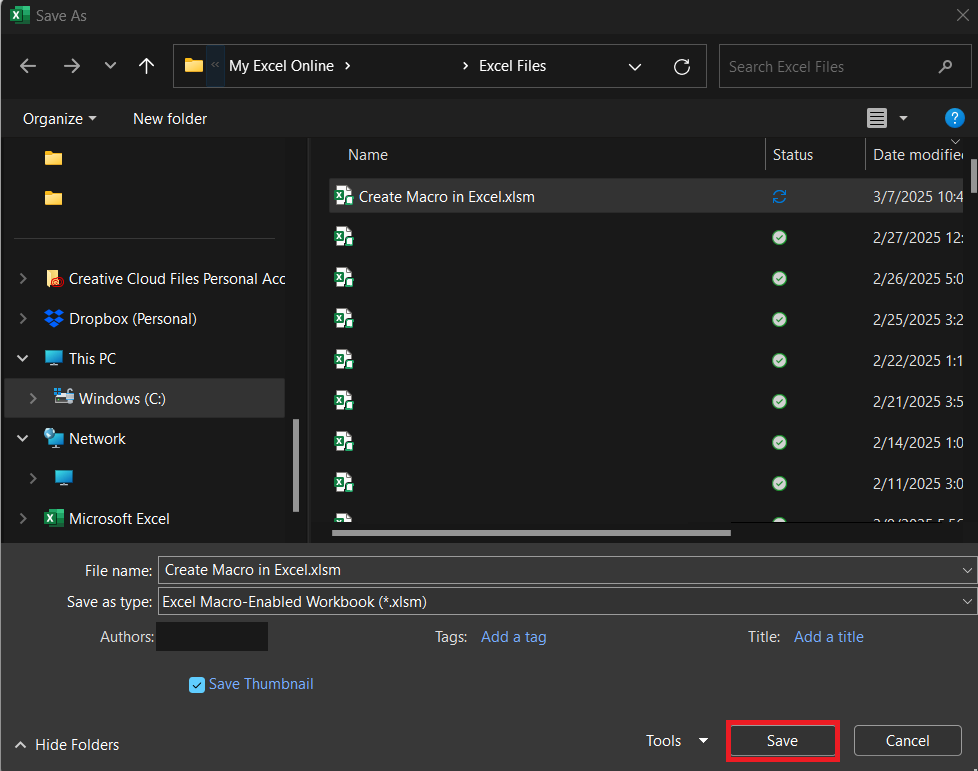Click the Save button
The height and width of the screenshot is (771, 978).
[x=782, y=740]
